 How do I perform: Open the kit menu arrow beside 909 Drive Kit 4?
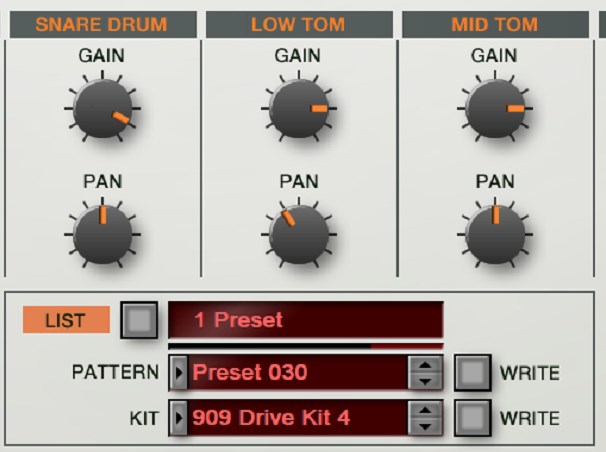tap(179, 417)
